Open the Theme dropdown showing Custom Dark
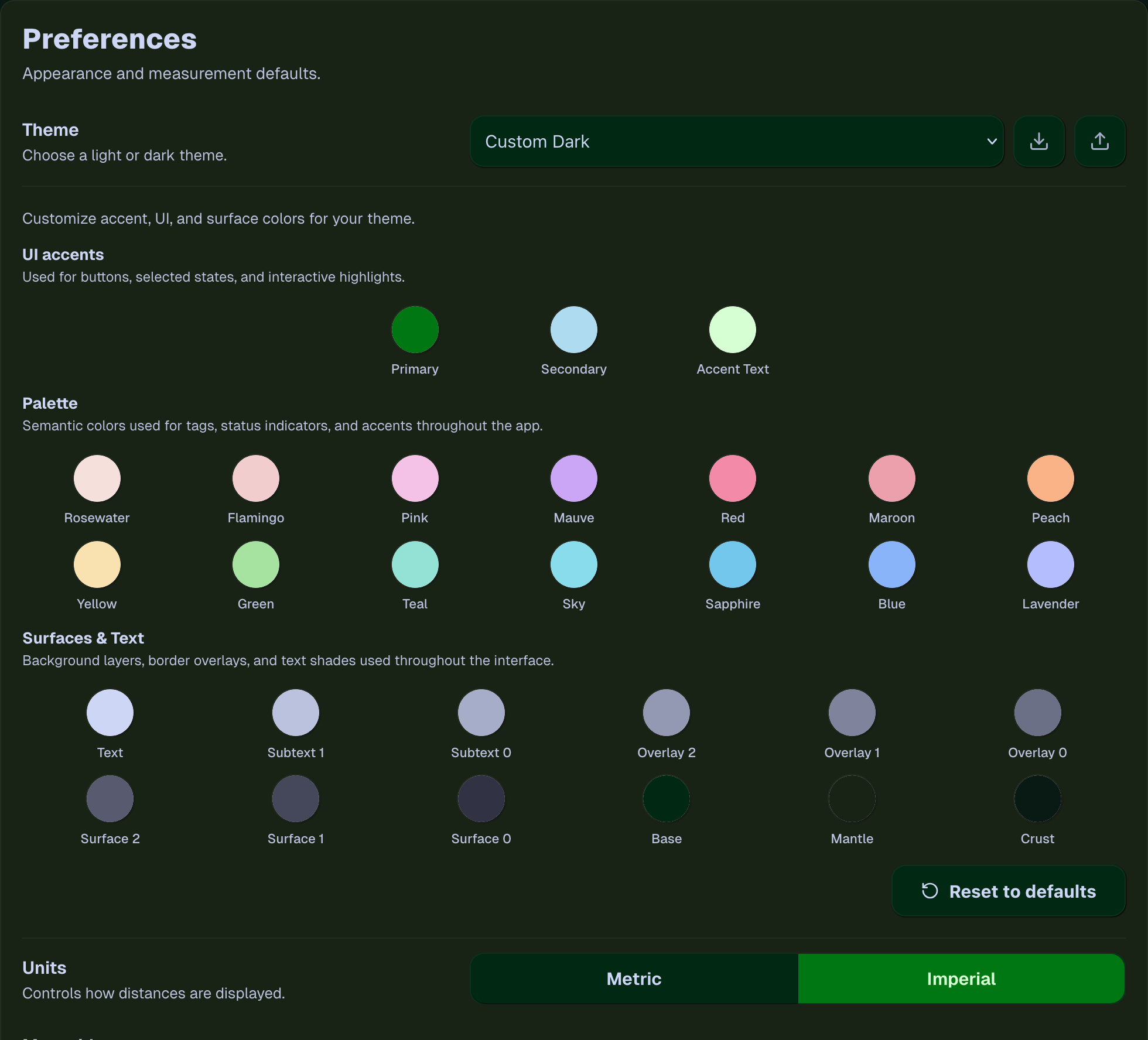1148x1040 pixels. coord(737,141)
